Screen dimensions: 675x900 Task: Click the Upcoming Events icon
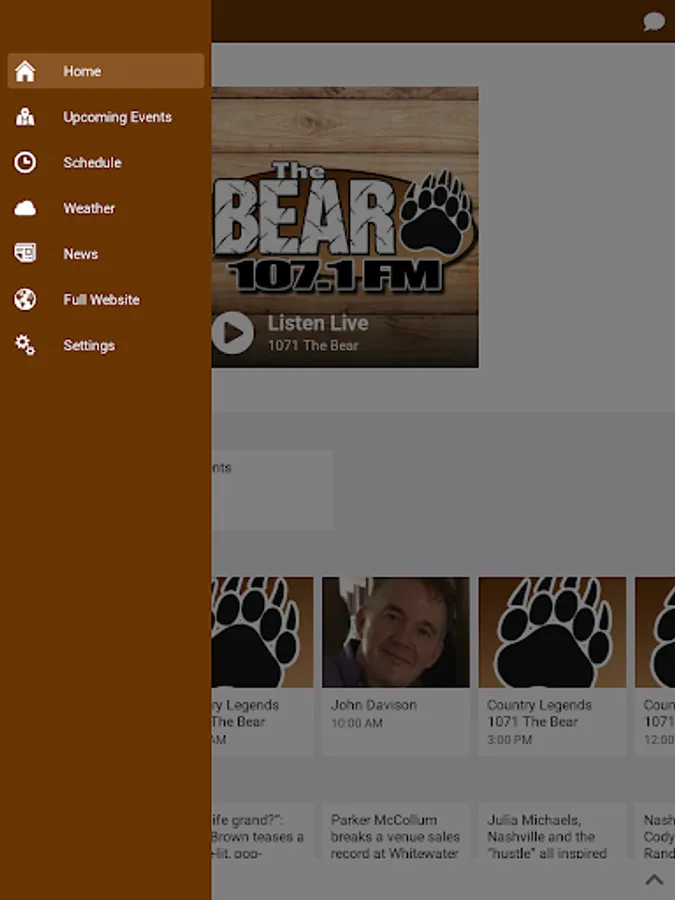pos(25,117)
